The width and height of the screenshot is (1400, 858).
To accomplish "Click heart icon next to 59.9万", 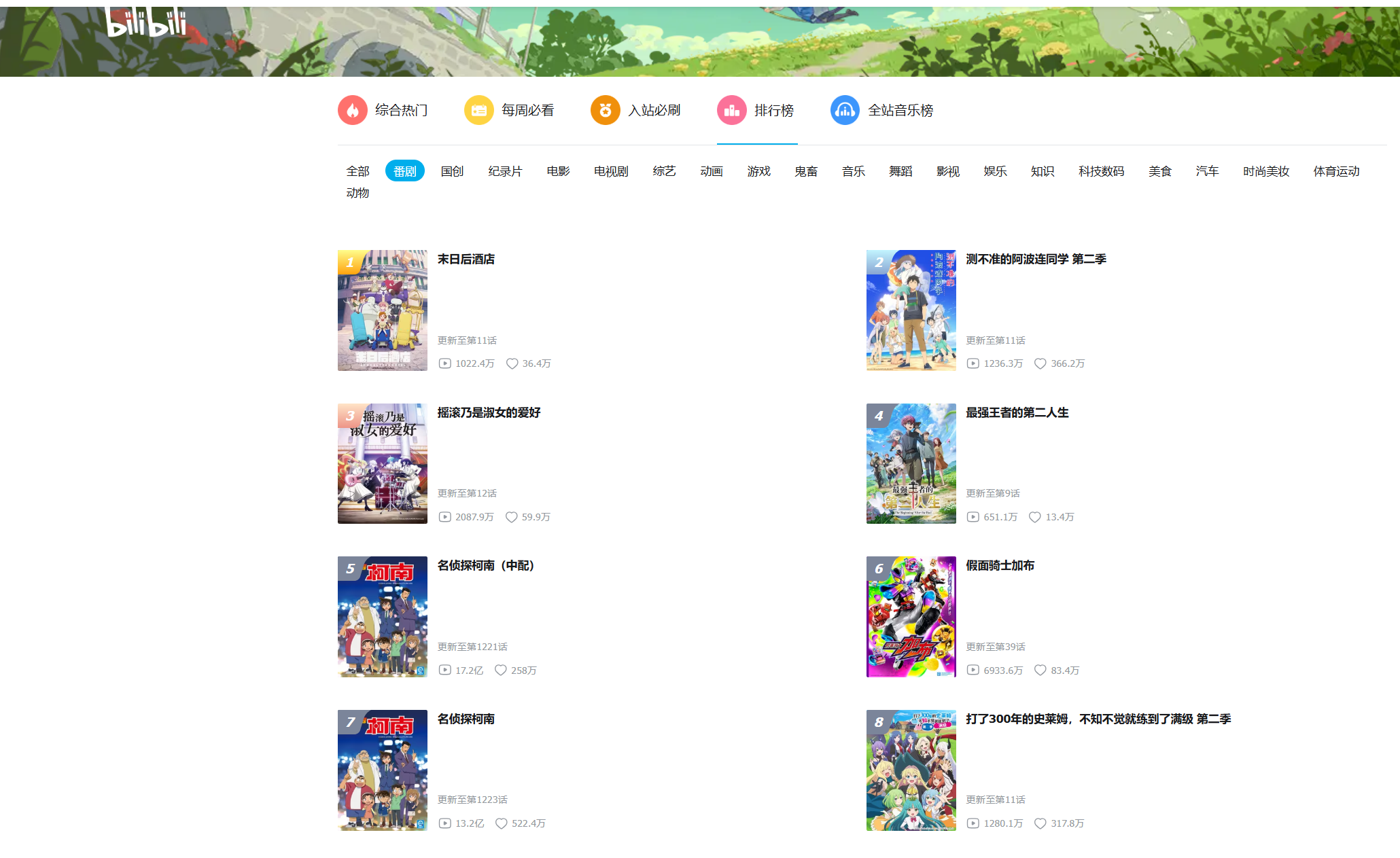I will [x=512, y=517].
